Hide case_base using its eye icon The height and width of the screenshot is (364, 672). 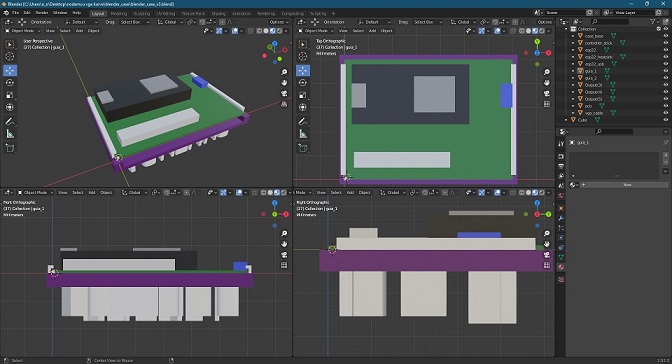tap(666, 36)
